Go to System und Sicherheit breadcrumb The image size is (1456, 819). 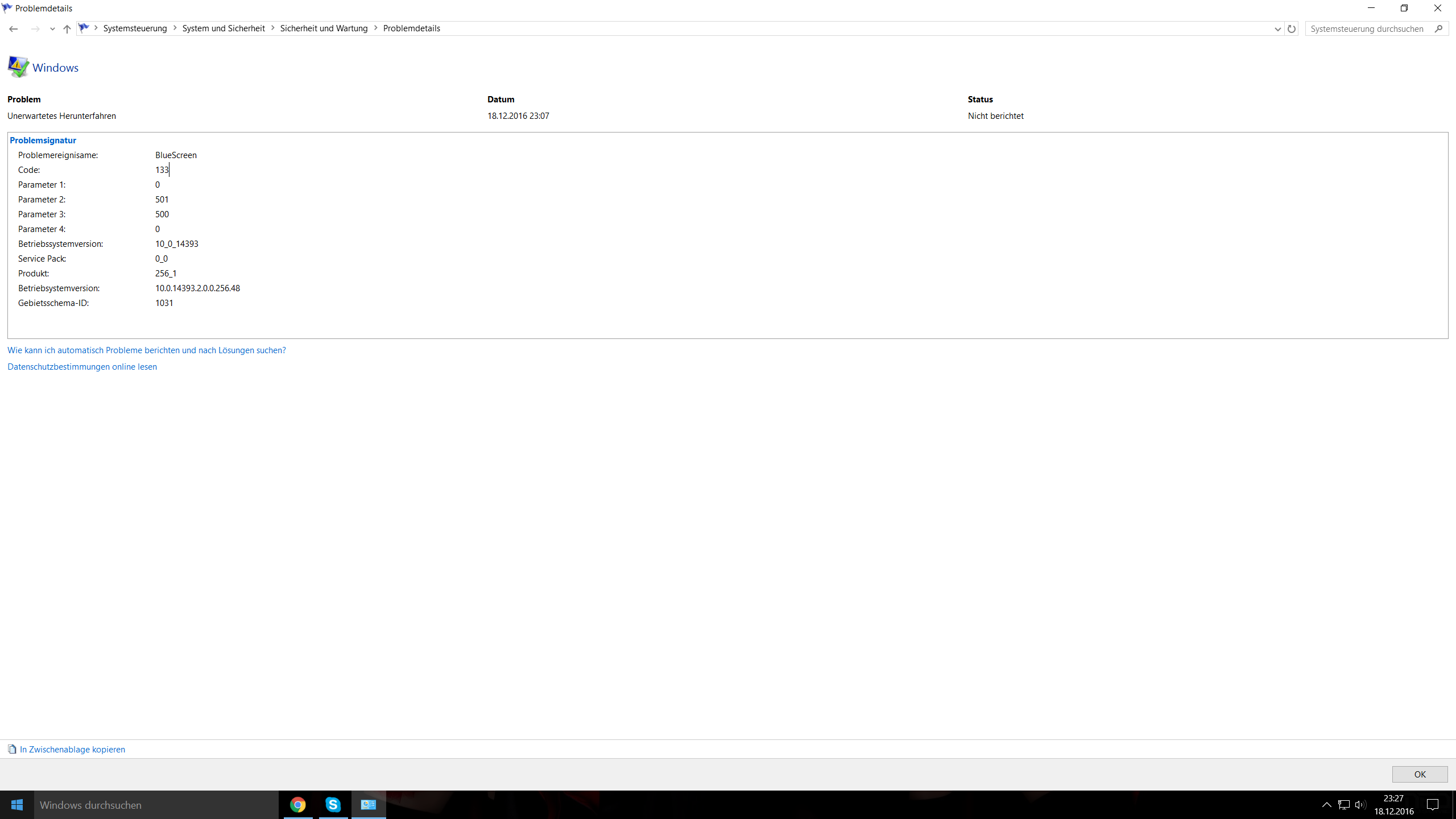point(224,28)
